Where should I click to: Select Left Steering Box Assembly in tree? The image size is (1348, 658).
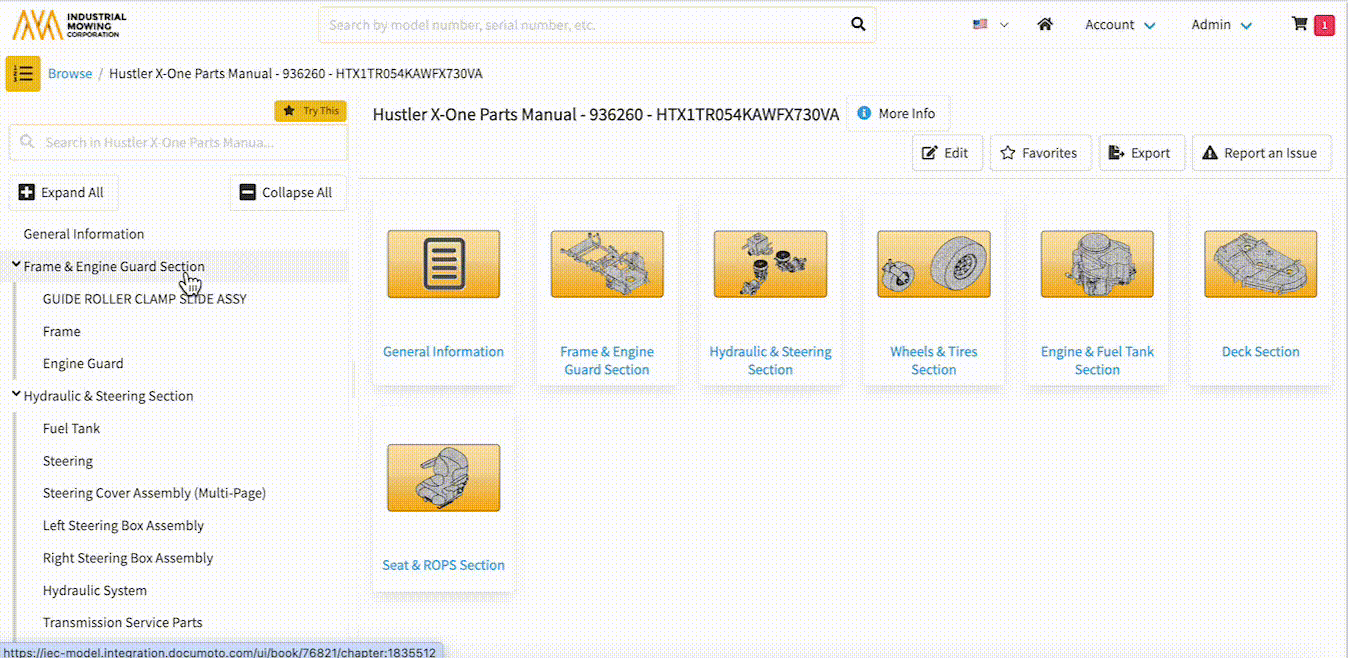point(123,526)
